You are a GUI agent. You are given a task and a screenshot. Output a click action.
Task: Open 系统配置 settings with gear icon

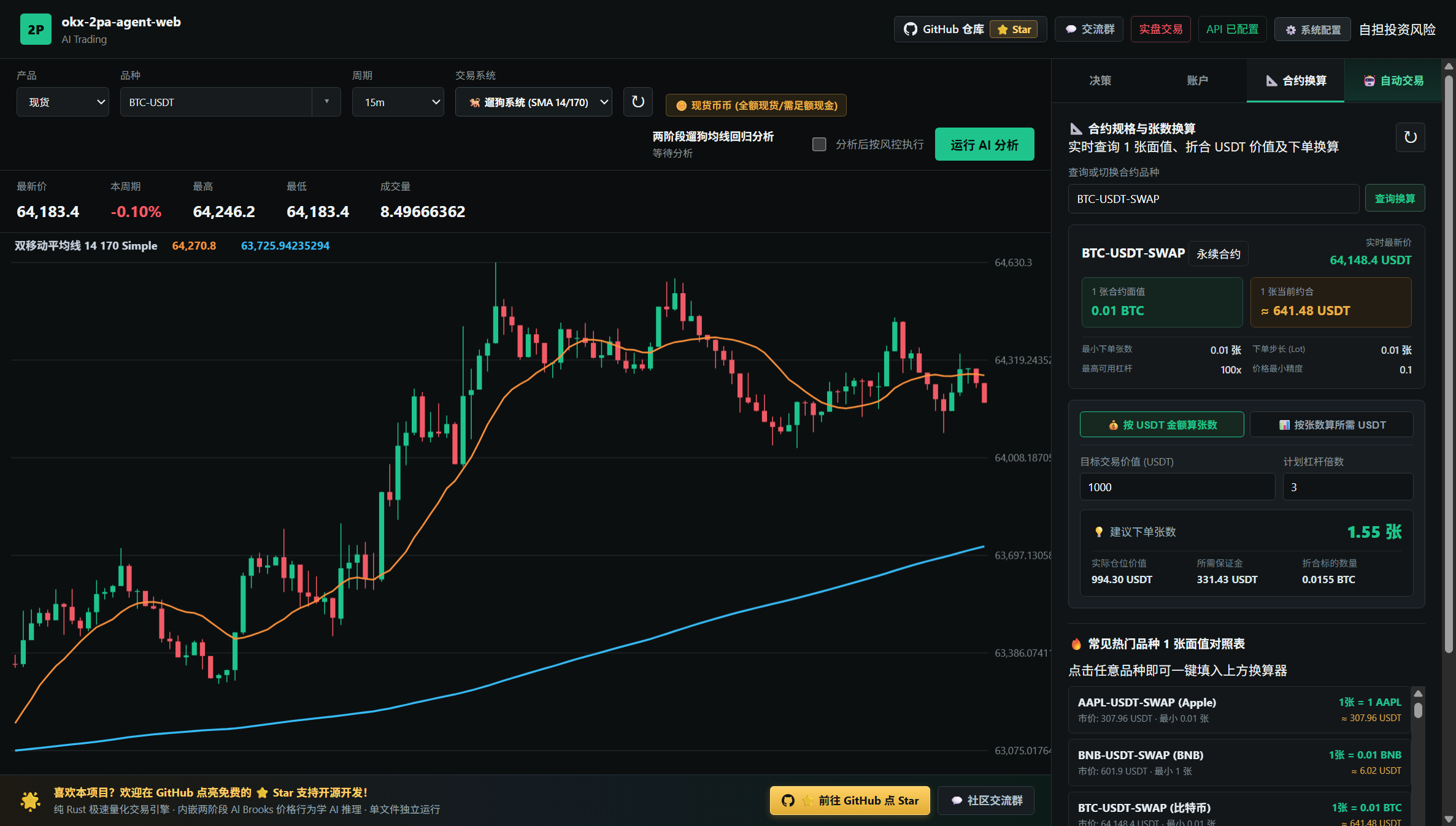pyautogui.click(x=1312, y=29)
